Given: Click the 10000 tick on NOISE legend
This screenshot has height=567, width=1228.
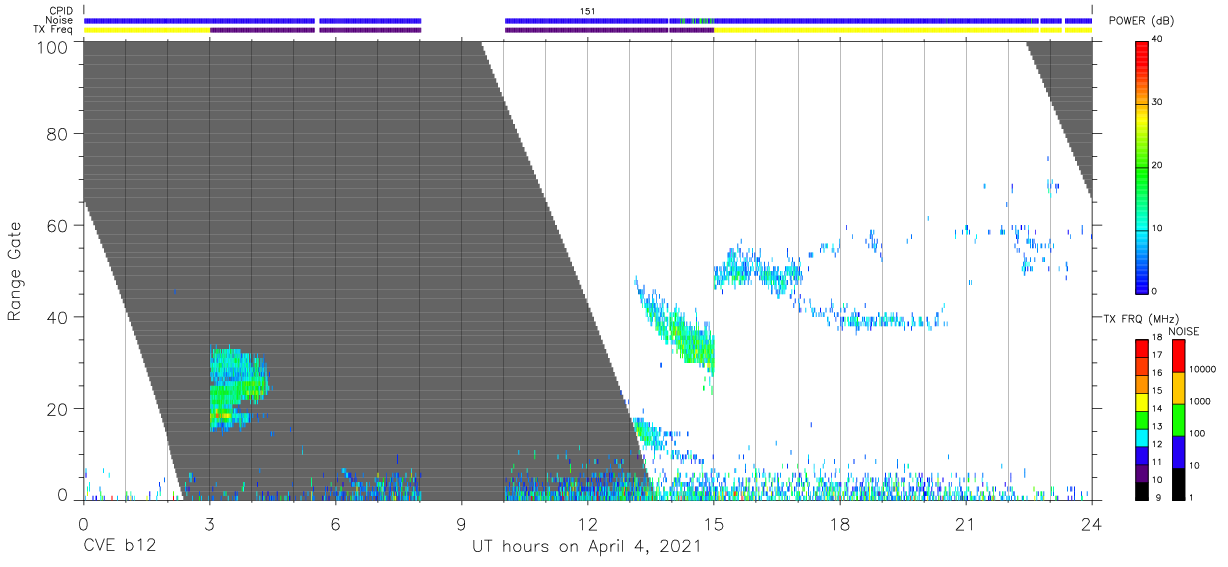Looking at the screenshot, I should tap(1202, 369).
